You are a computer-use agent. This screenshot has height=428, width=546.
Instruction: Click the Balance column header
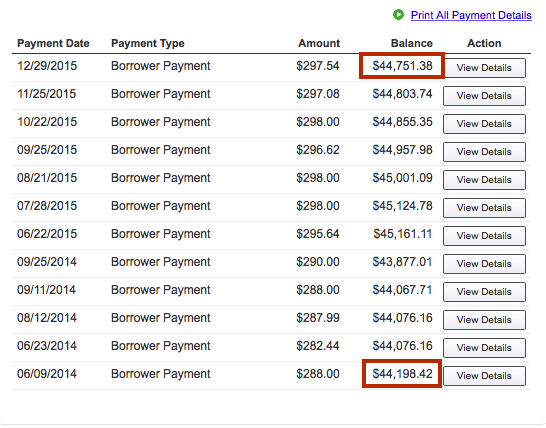coord(412,43)
